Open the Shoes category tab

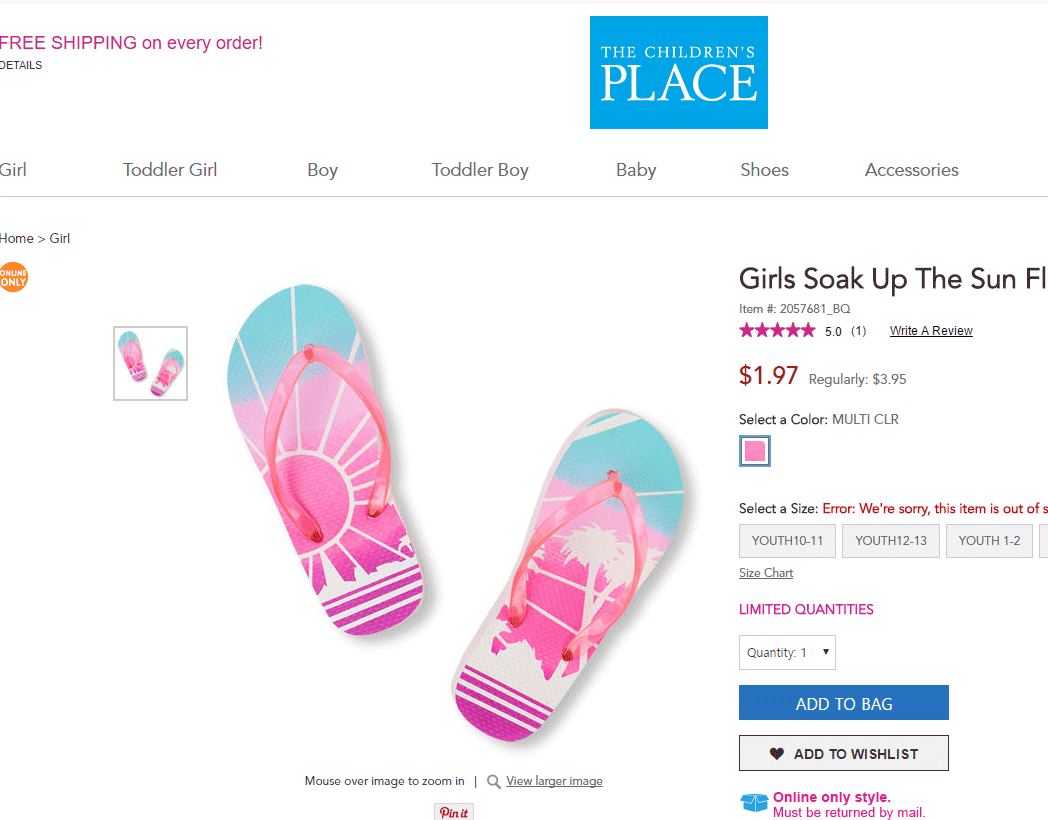(764, 170)
